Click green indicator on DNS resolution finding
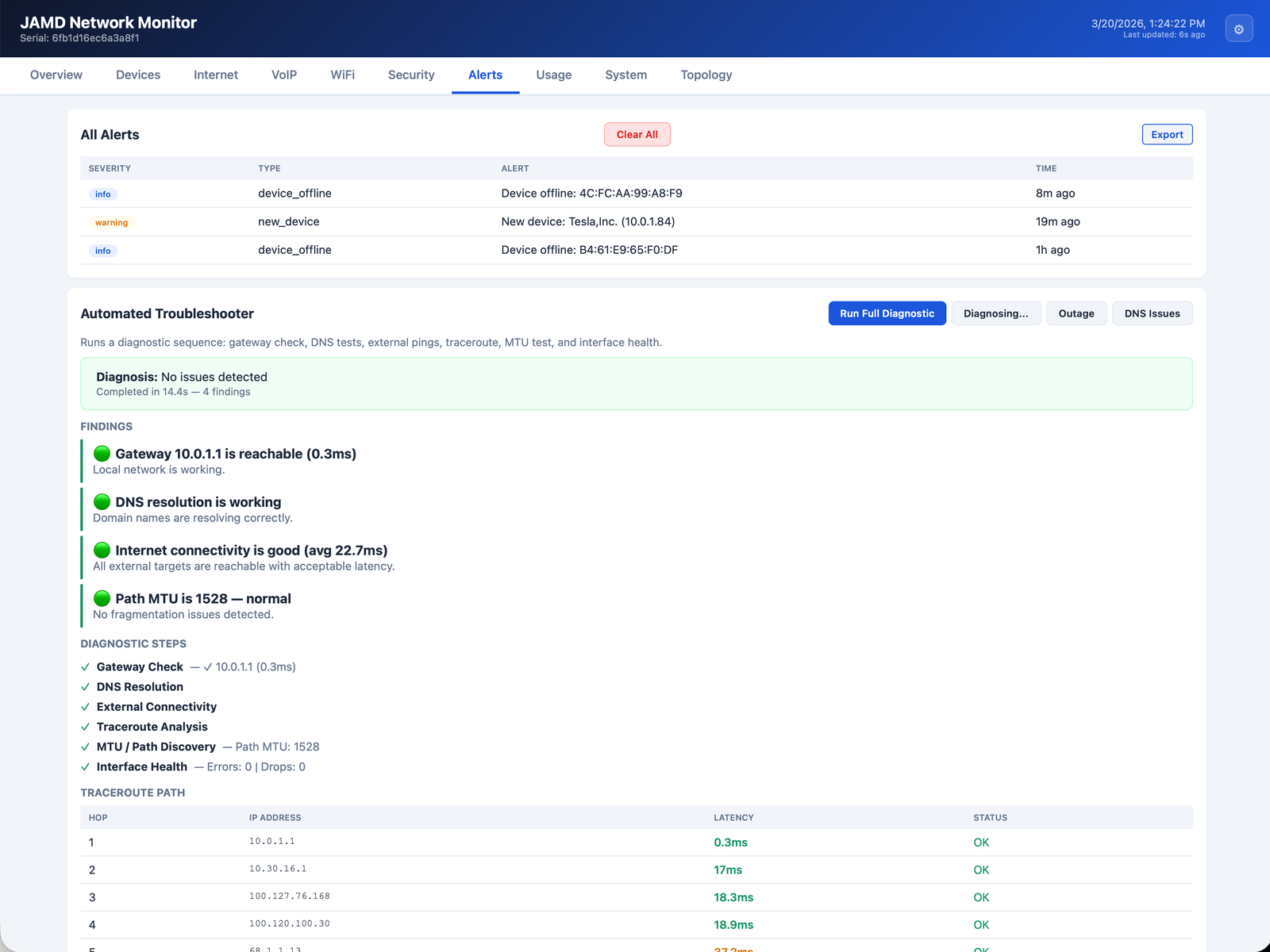The image size is (1270, 952). pos(102,501)
